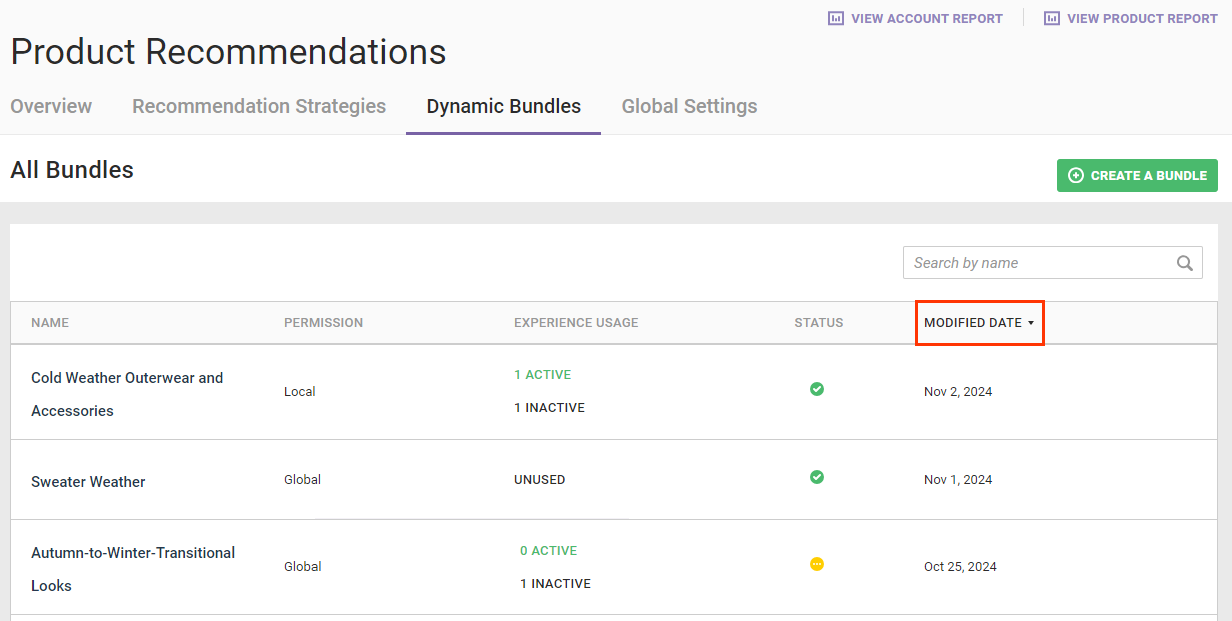Click the plus icon on Create a Bundle
The image size is (1232, 621).
(x=1076, y=175)
